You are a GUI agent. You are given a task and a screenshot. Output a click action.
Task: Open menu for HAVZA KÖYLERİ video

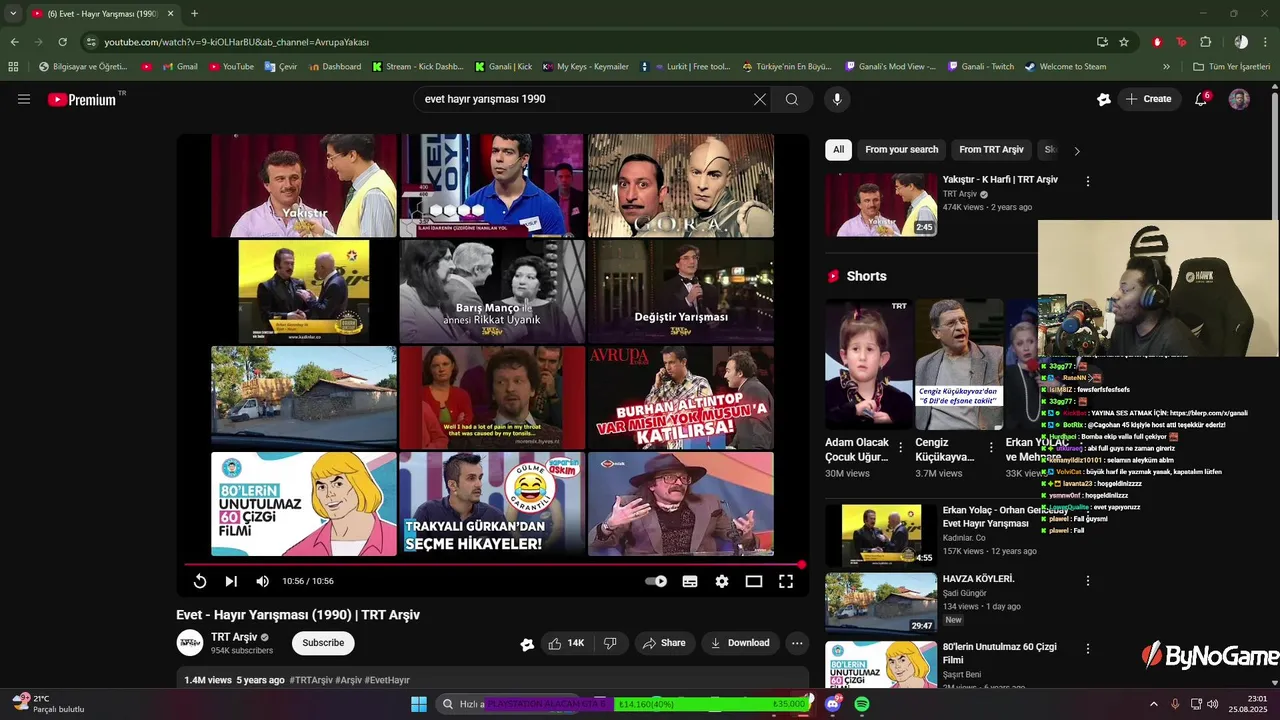(1088, 580)
